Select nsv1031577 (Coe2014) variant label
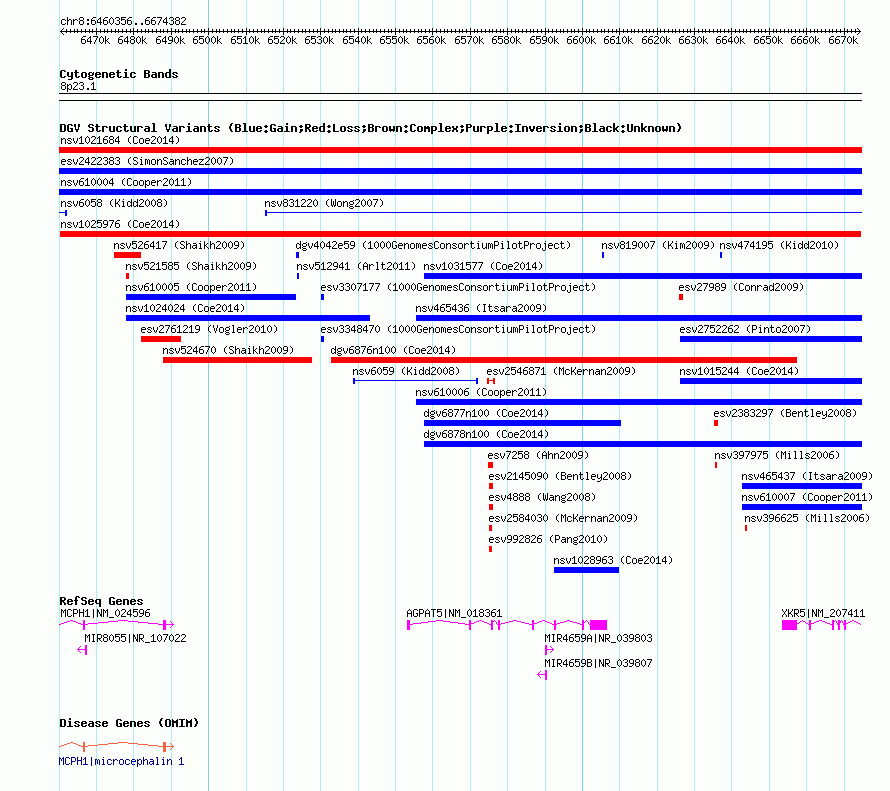Screen dimensions: 890x791 483,266
